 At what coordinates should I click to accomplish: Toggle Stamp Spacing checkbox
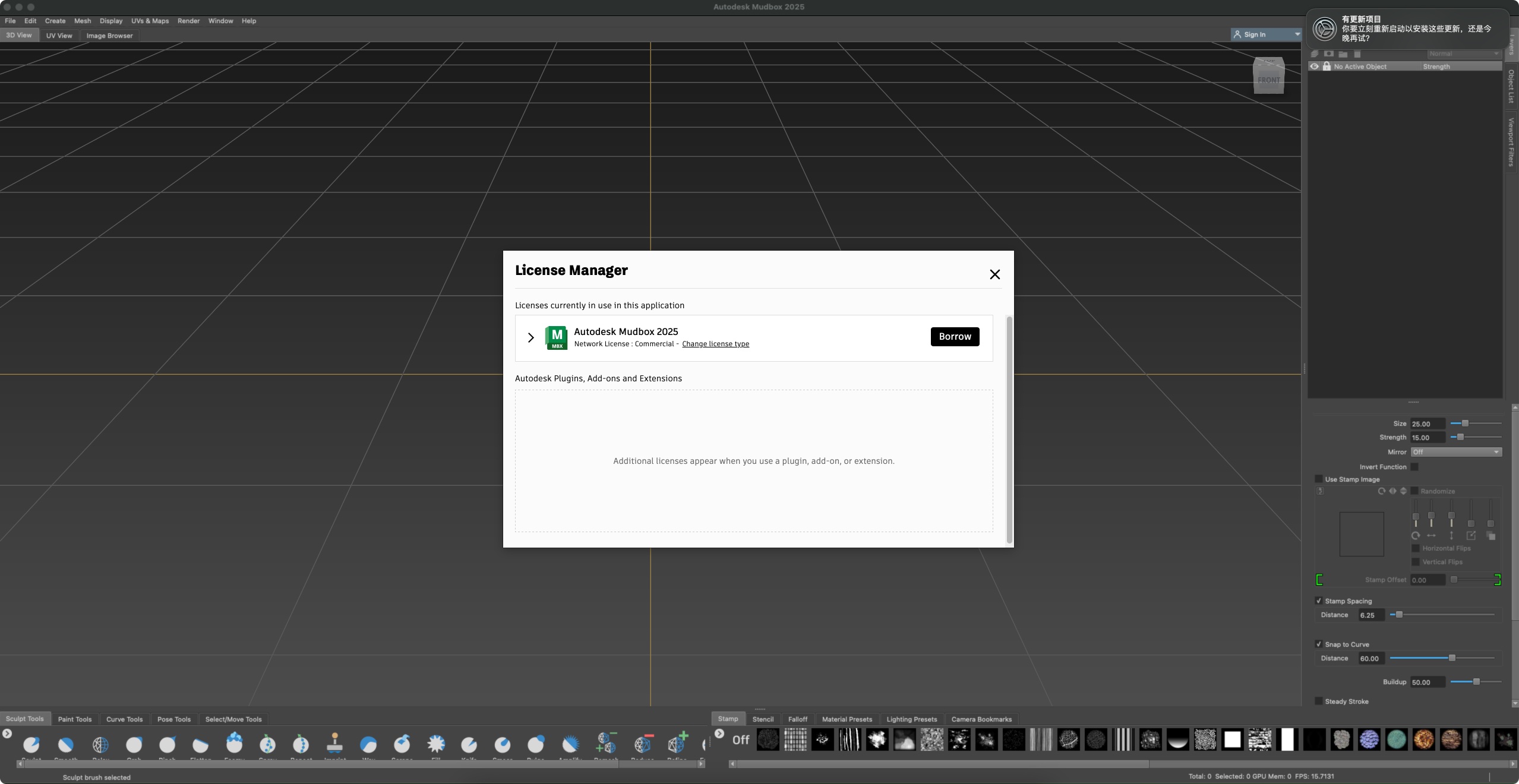1318,600
